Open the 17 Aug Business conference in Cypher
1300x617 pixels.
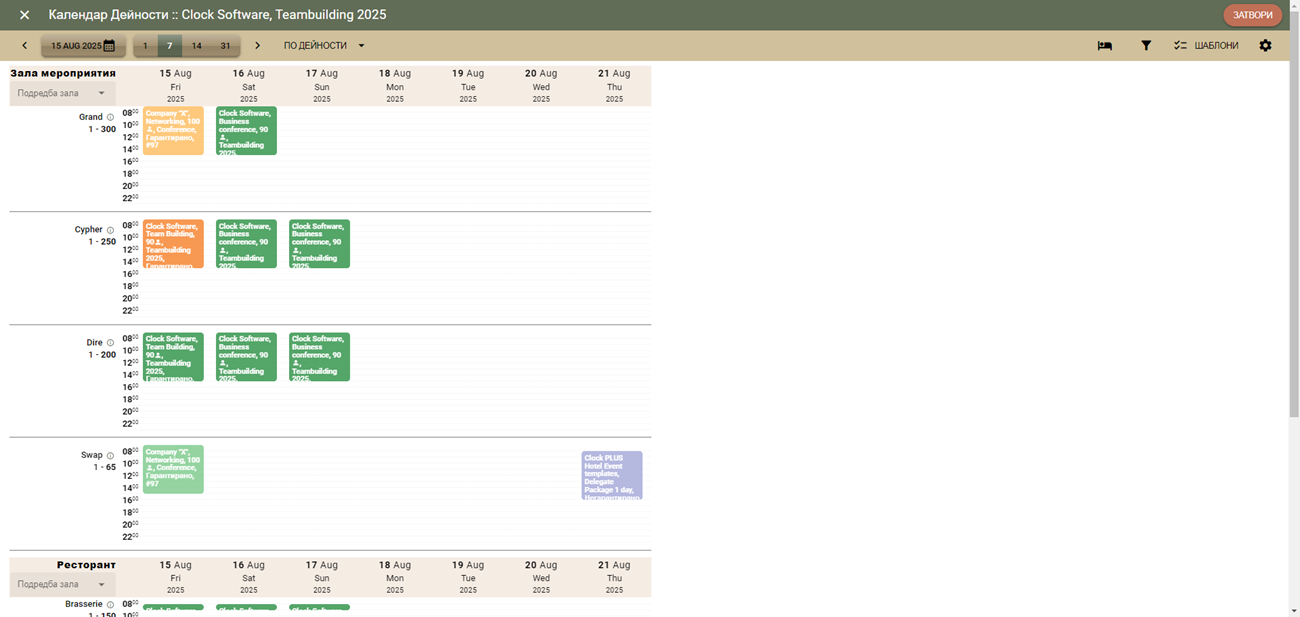click(319, 244)
